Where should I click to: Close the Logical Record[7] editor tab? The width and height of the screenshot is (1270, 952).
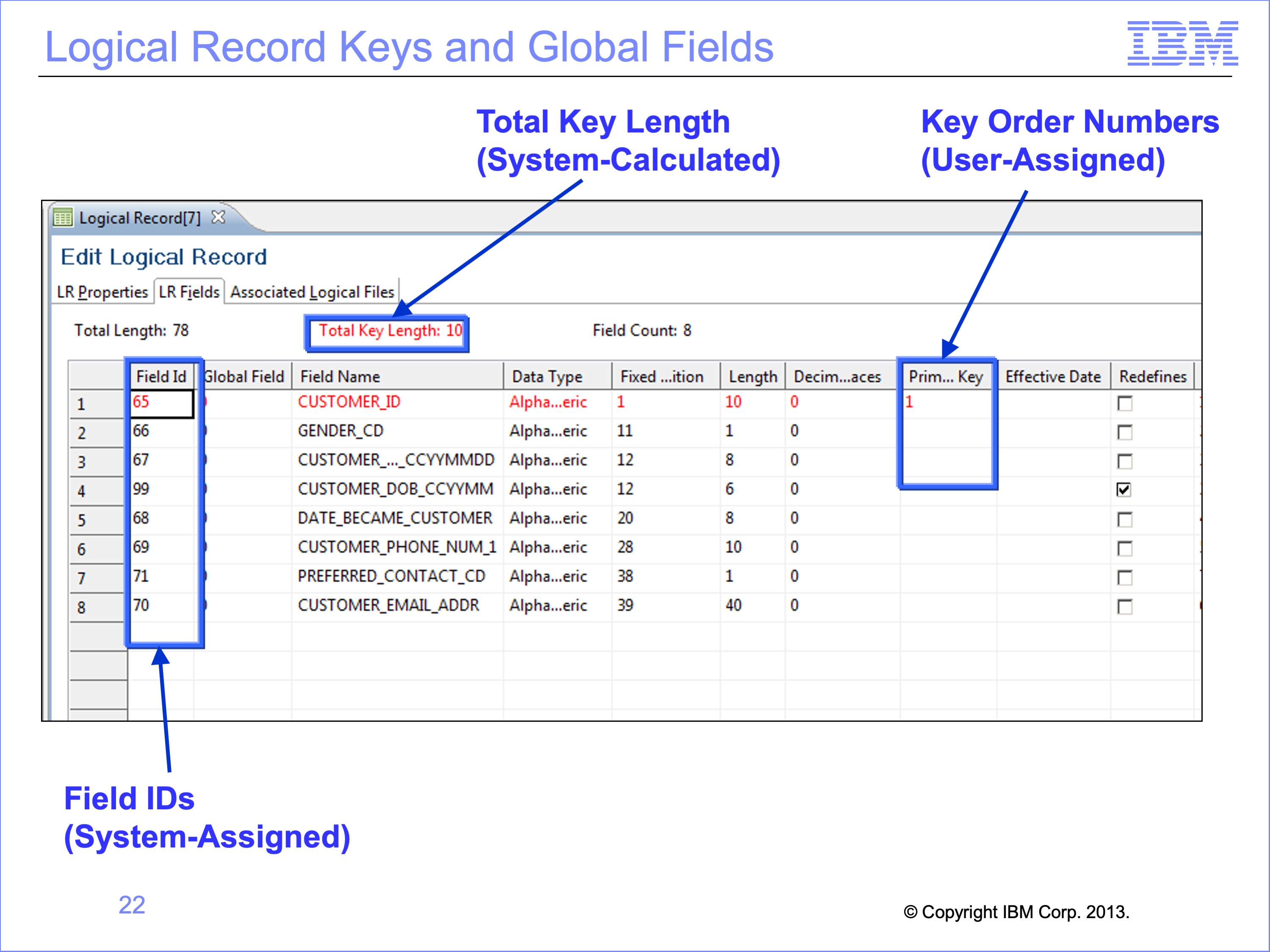click(218, 218)
